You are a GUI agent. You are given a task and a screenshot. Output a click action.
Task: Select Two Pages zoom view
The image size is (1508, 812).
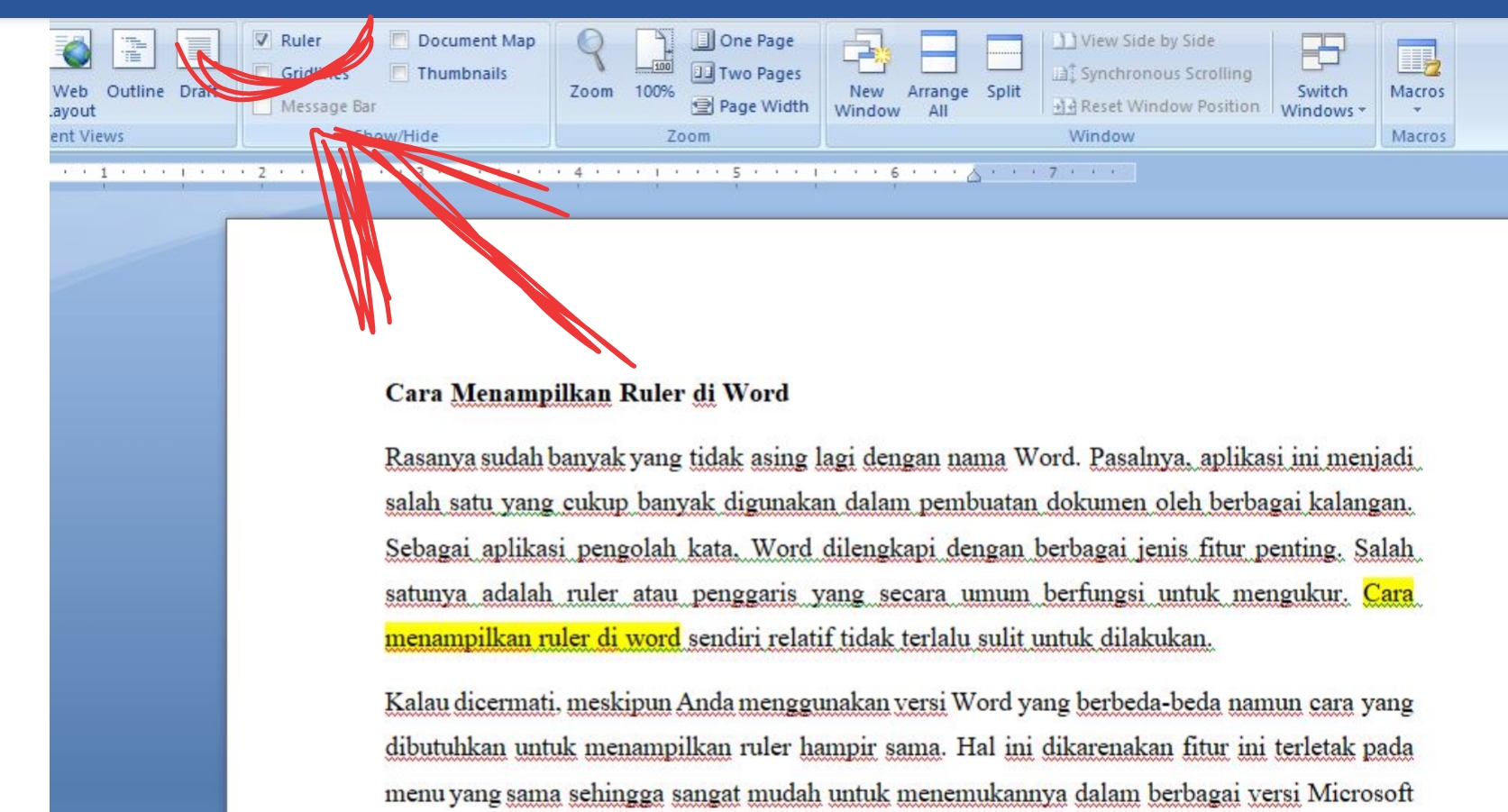[746, 73]
